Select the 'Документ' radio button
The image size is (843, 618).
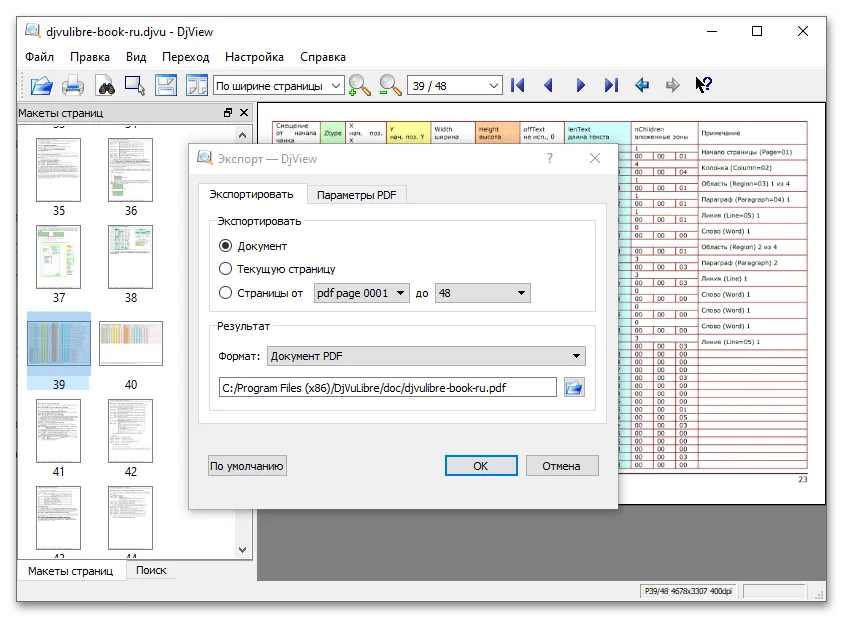click(225, 245)
